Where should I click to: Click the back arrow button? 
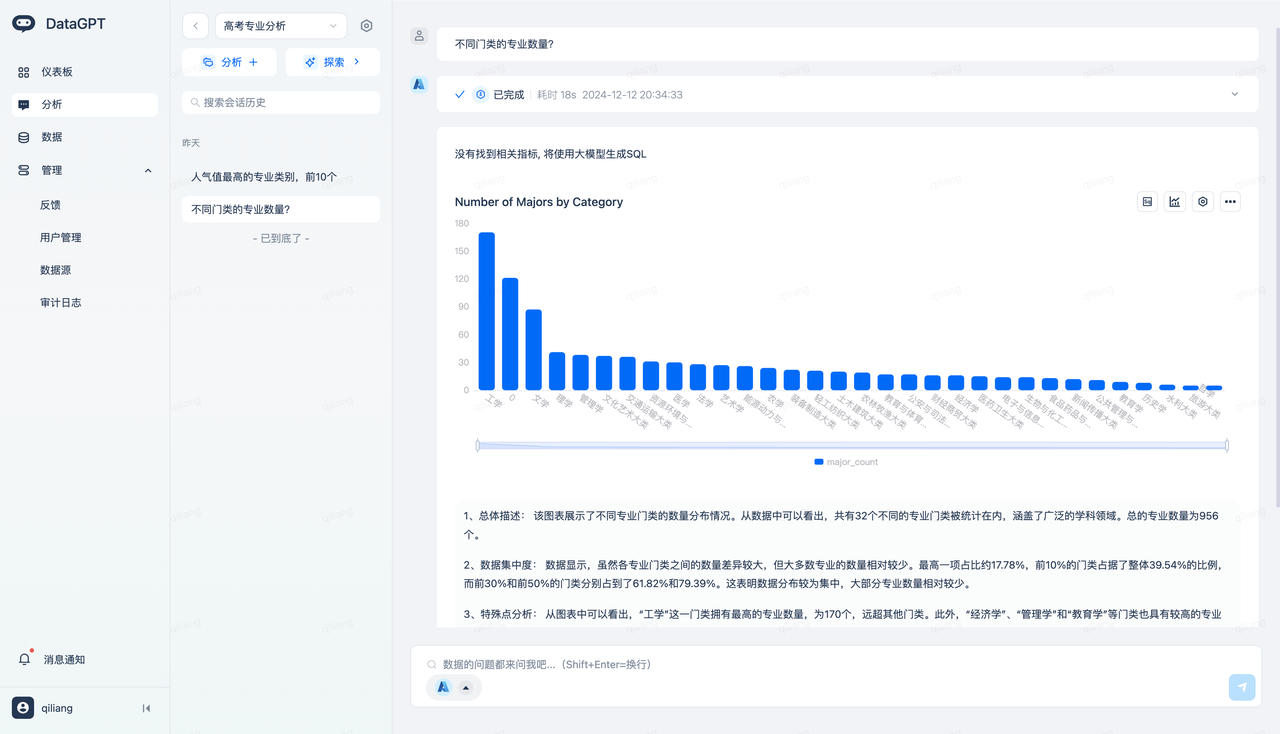195,26
